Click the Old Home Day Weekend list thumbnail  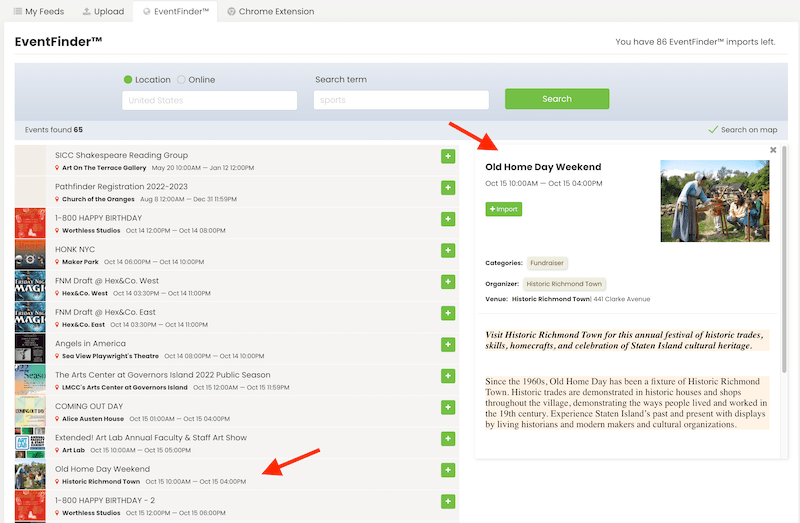(30, 474)
